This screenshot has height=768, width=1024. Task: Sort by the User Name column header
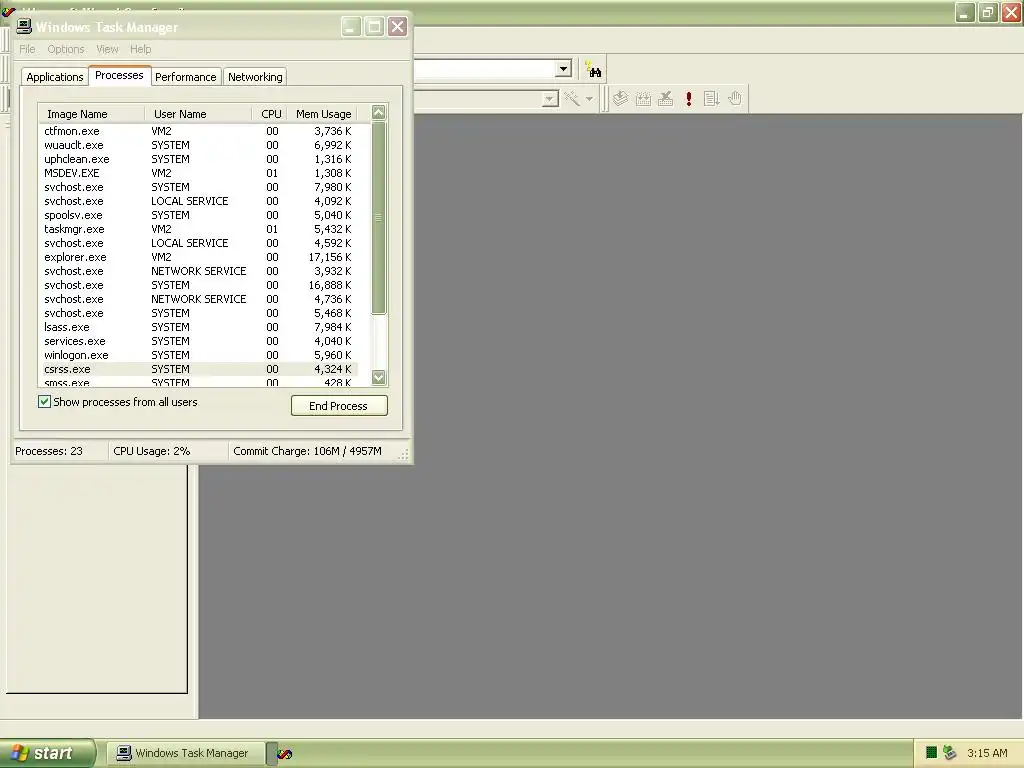198,114
